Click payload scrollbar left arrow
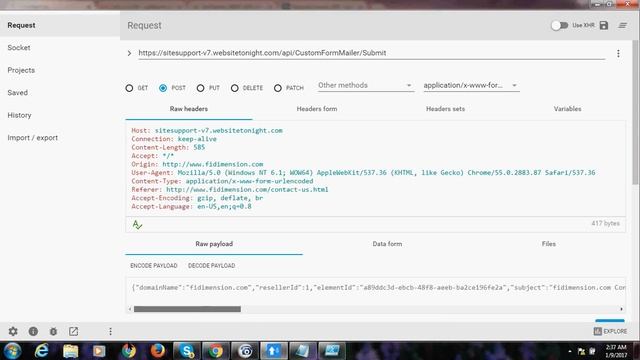The width and height of the screenshot is (640, 360). click(x=130, y=309)
